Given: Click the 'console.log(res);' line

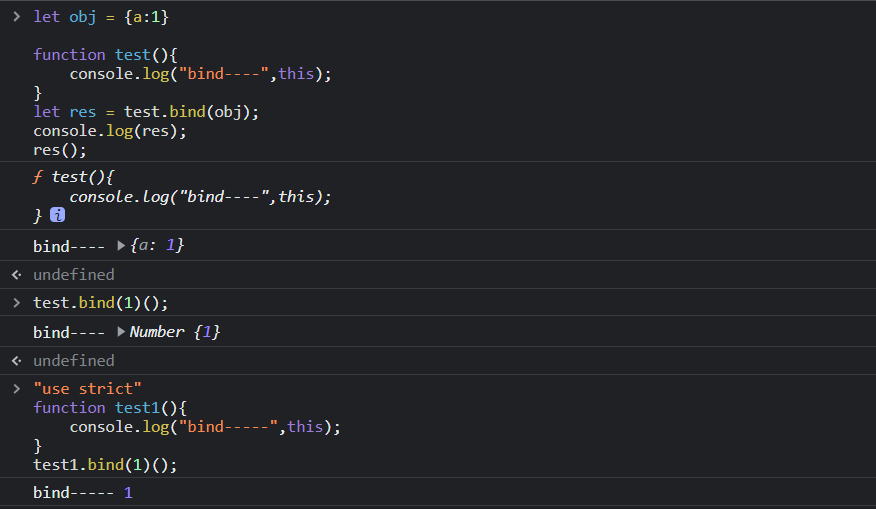Looking at the screenshot, I should click(110, 131).
